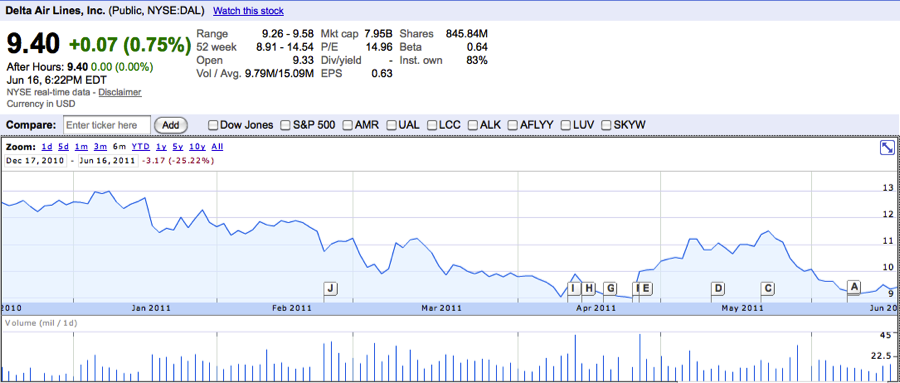Viewport: 900px width, 383px height.
Task: Choose the 1y zoom range
Action: (161, 146)
